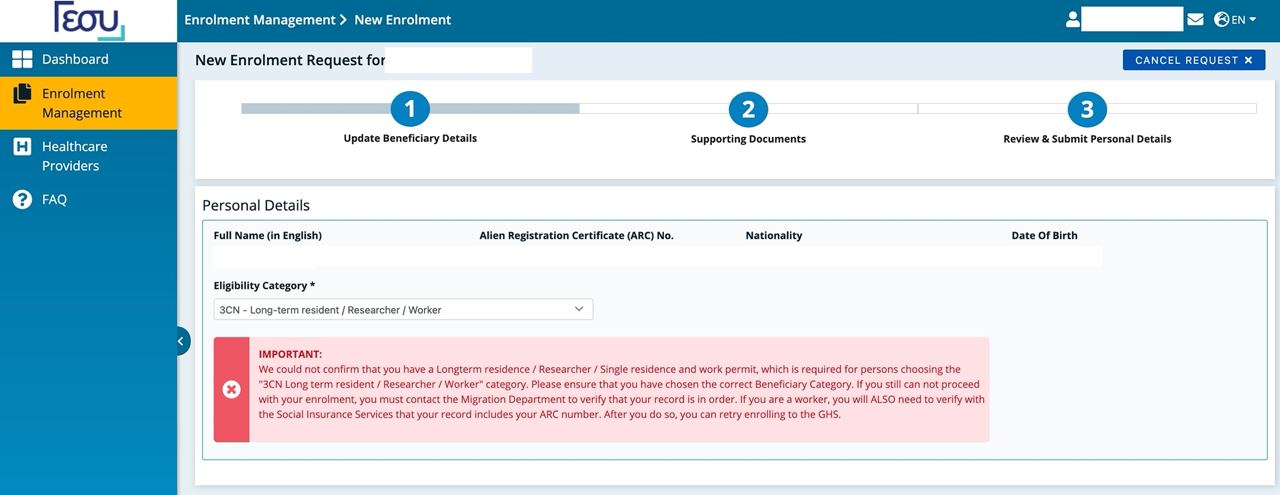Open Dashboard from sidebar menu
This screenshot has width=1280, height=495.
click(75, 60)
